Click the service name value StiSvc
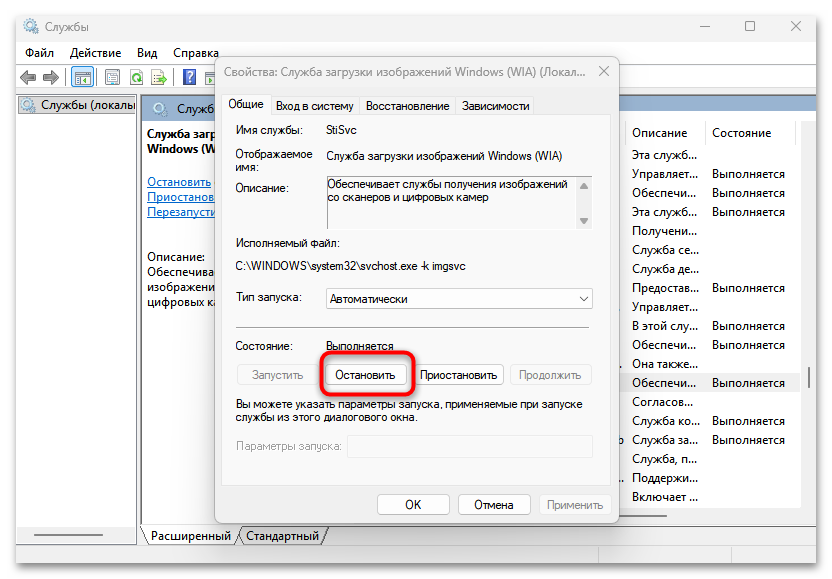832x579 pixels. tap(341, 130)
